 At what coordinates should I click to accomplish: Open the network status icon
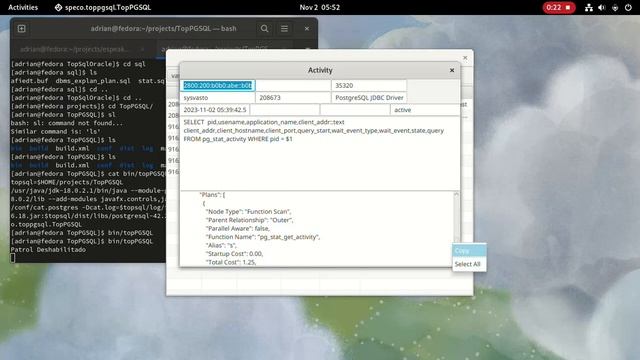point(589,7)
